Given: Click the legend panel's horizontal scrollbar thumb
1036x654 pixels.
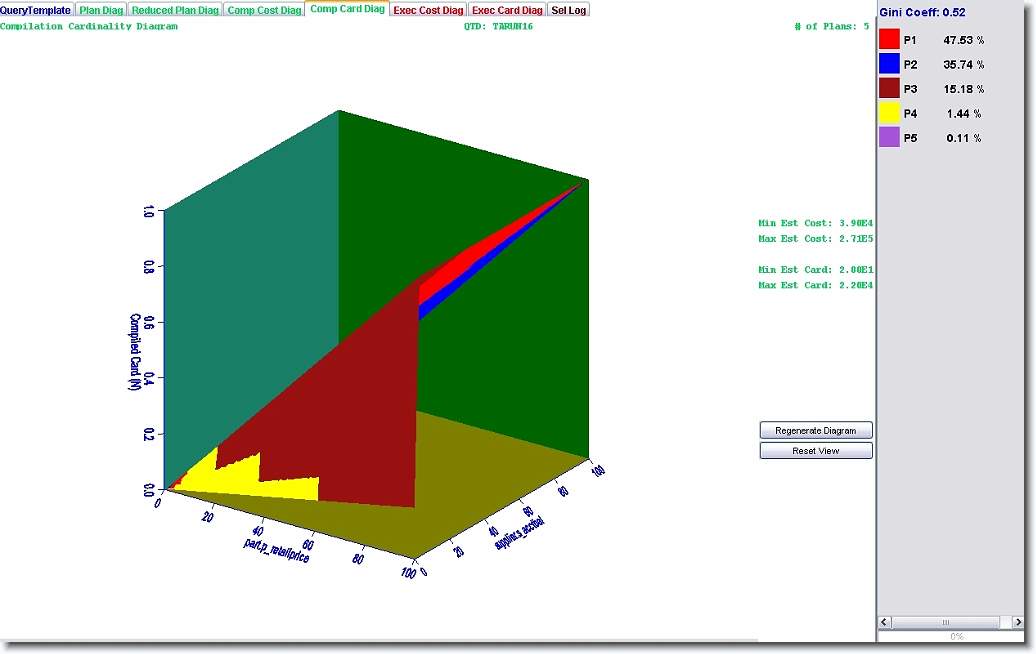Looking at the screenshot, I should pos(945,622).
